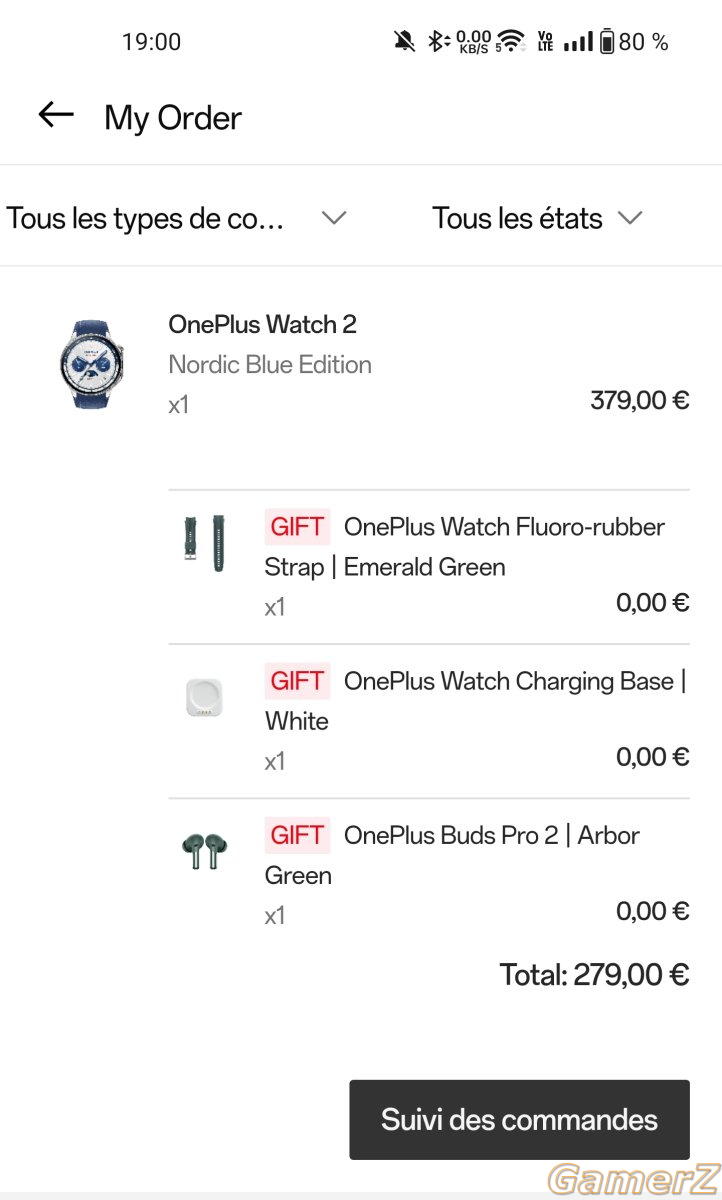Viewport: 722px width, 1200px height.
Task: Open the OnePlus Watch 2 title link
Action: click(x=263, y=324)
